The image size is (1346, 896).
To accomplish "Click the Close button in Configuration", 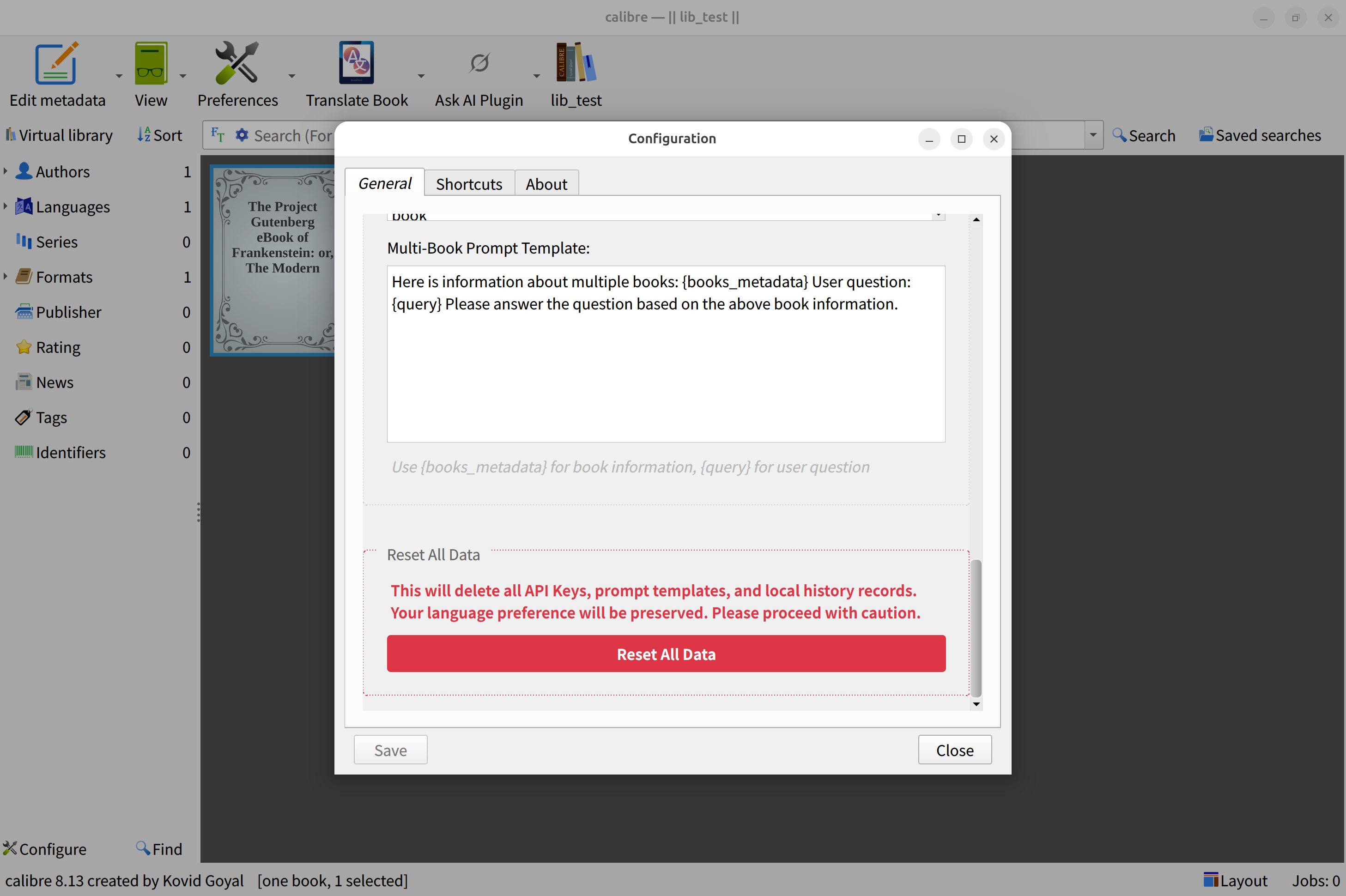I will coord(954,750).
